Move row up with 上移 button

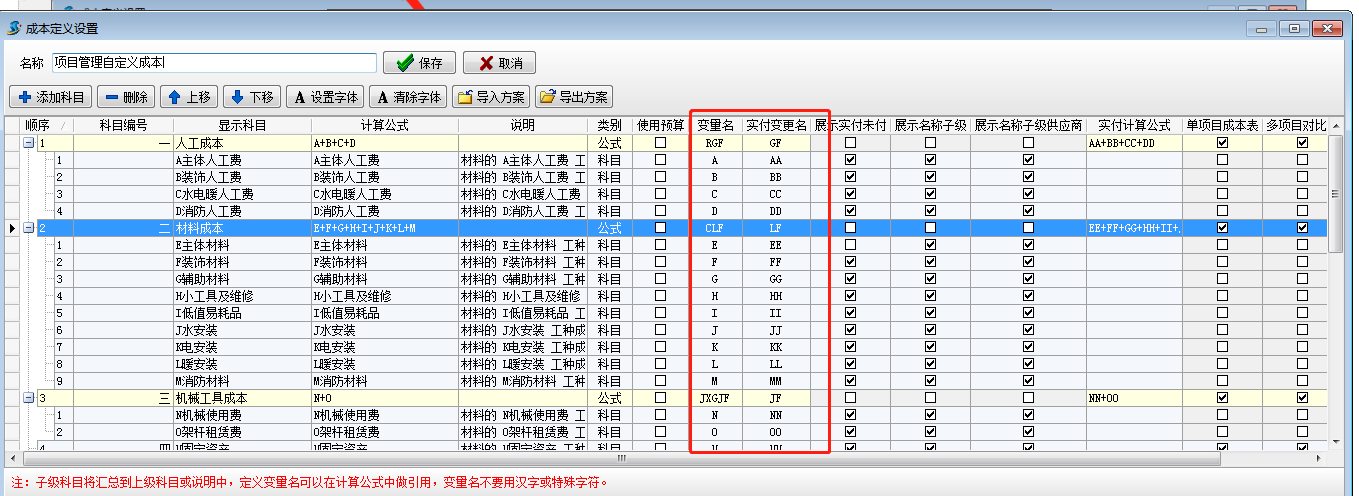pos(189,97)
